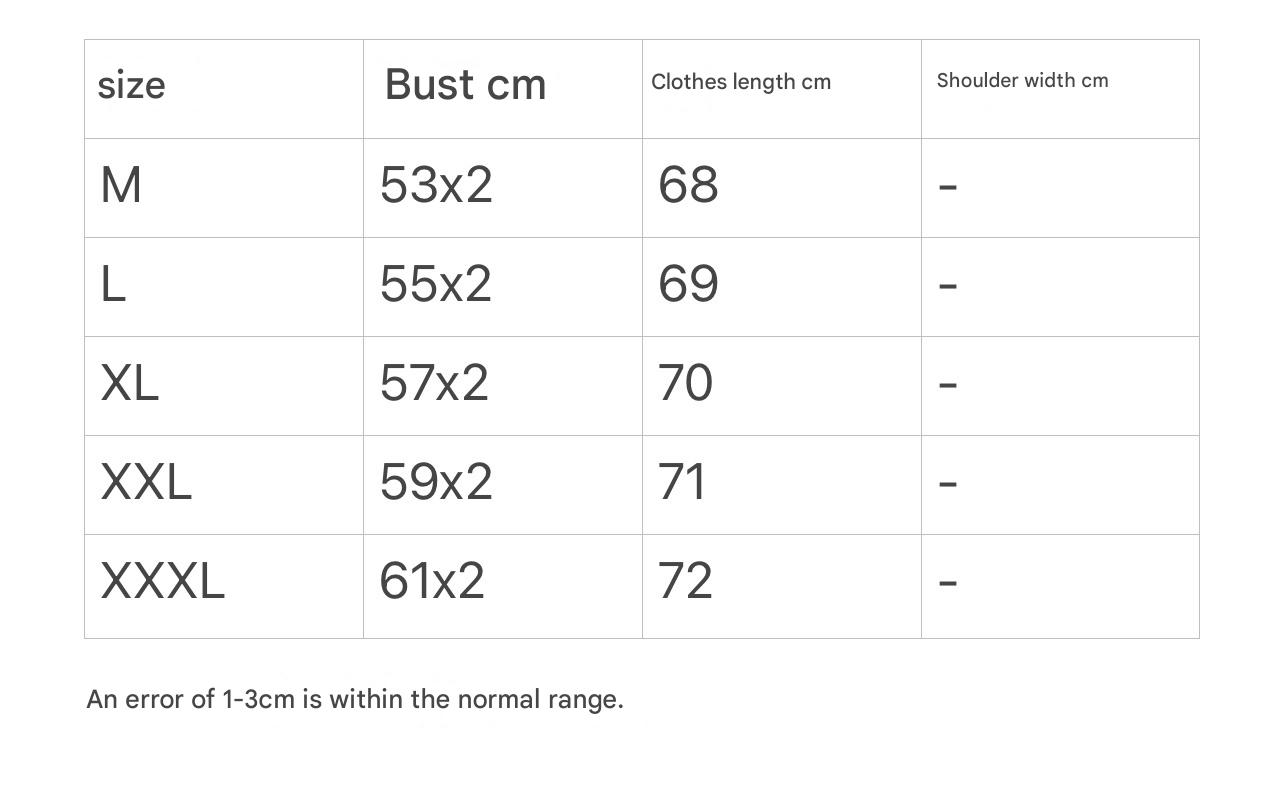This screenshot has height=789, width=1284.
Task: Click the clothes length value 71
Action: pos(682,483)
